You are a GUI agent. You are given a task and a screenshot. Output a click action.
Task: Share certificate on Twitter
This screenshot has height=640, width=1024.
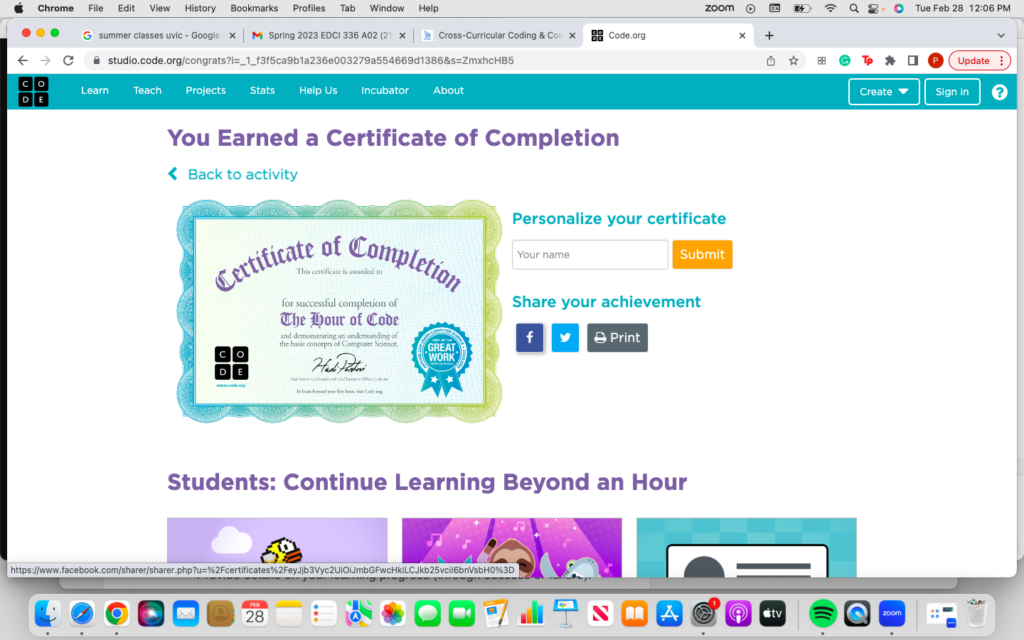[x=565, y=338]
